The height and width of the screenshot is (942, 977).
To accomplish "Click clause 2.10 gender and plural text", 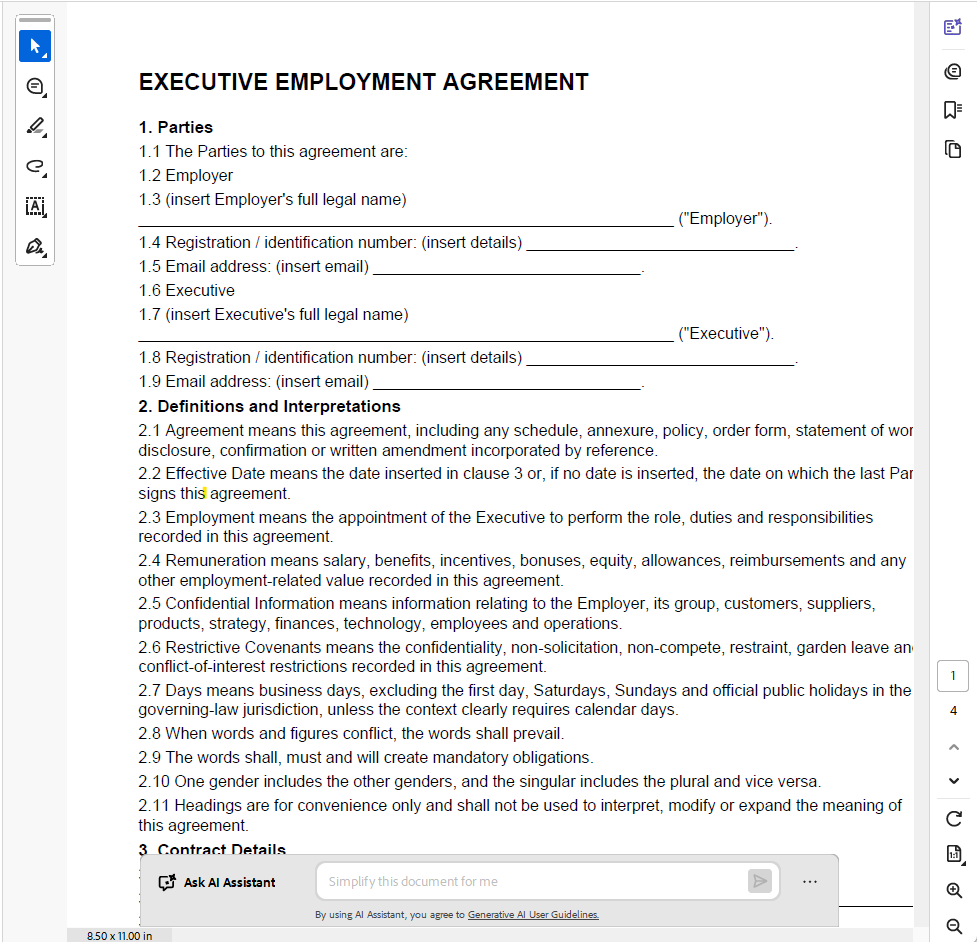I will [480, 781].
